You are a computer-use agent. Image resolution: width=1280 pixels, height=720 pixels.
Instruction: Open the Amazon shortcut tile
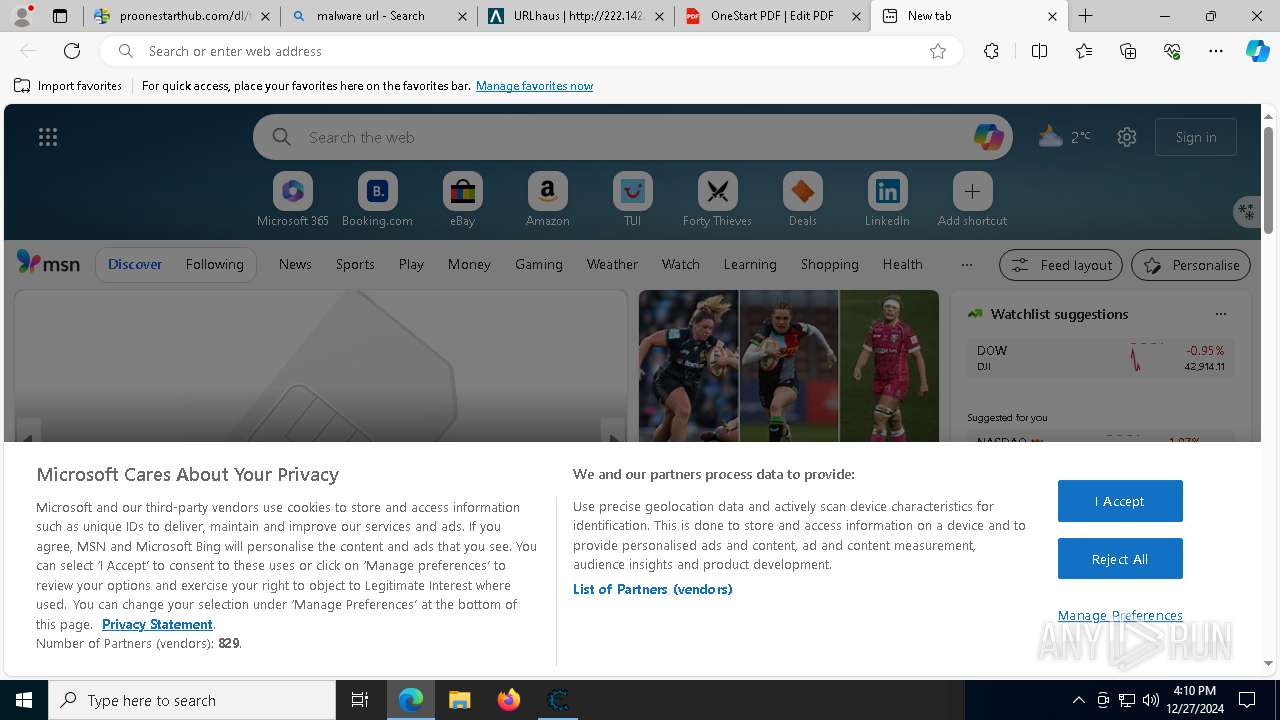click(x=547, y=200)
